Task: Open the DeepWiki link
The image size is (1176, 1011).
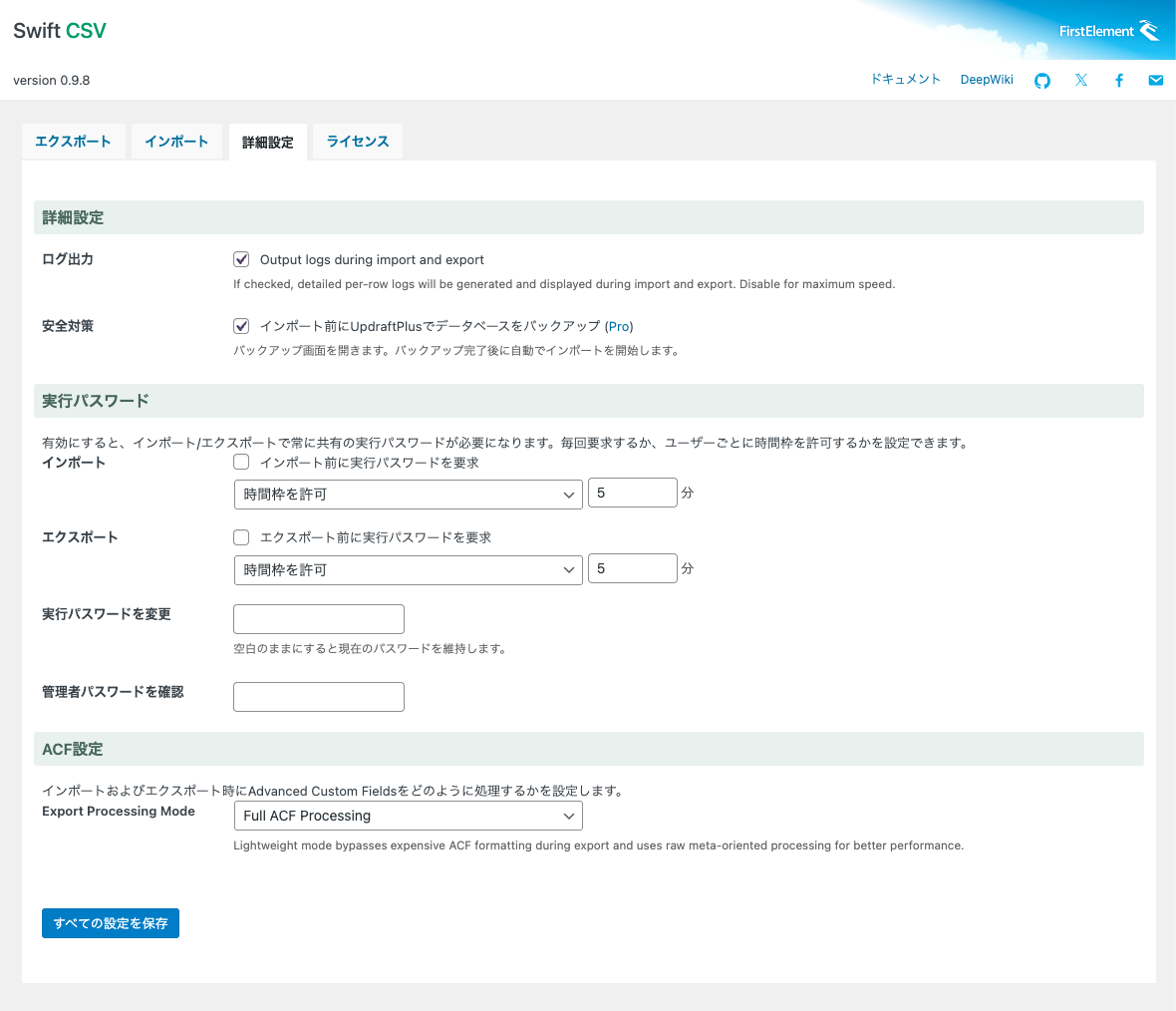Action: (987, 80)
